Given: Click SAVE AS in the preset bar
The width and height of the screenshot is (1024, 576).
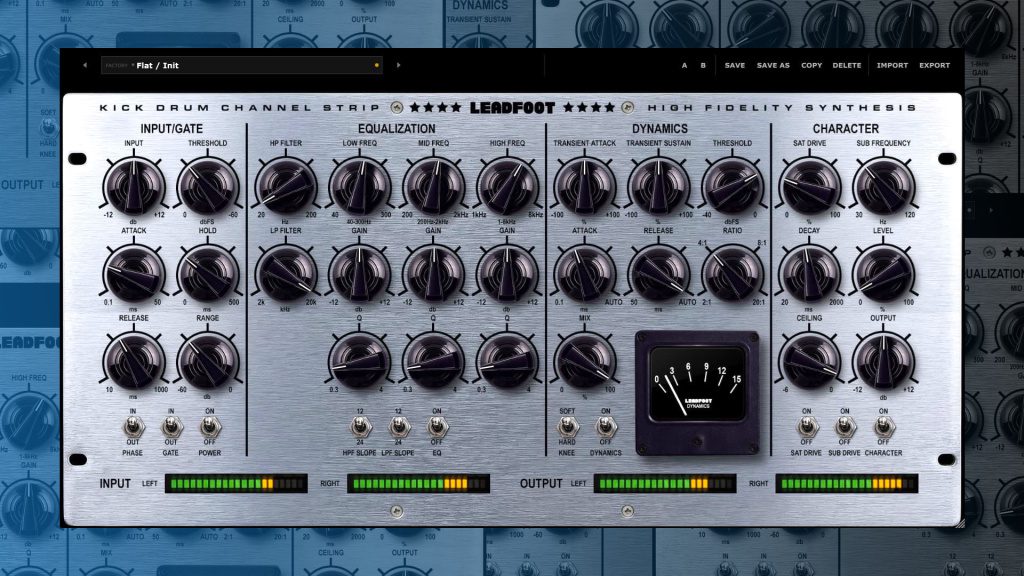Looking at the screenshot, I should 773,65.
